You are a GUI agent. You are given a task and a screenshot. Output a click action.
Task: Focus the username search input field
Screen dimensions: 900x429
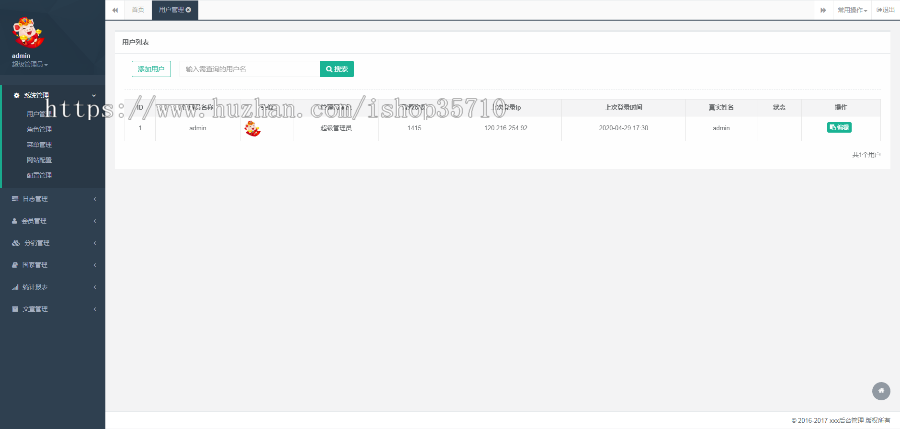click(x=249, y=69)
